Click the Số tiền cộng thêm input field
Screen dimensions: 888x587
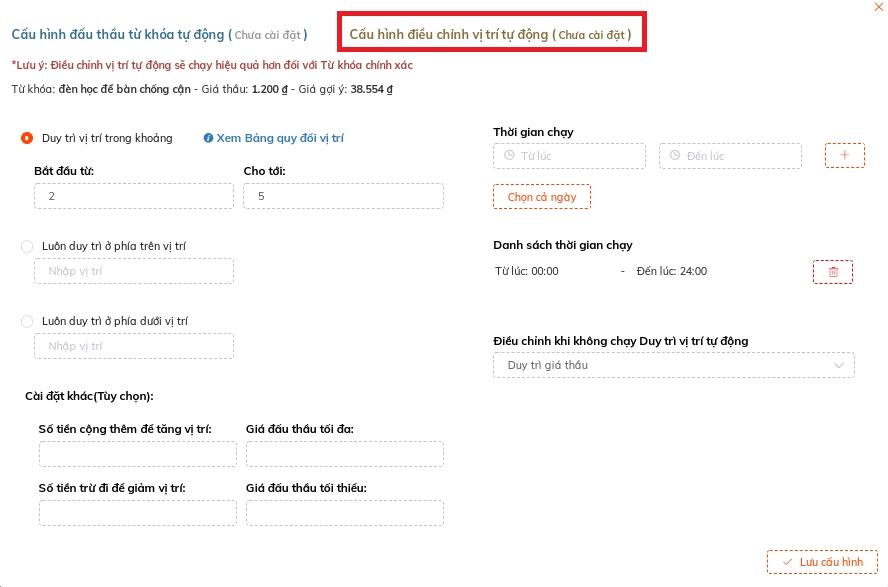coord(138,454)
